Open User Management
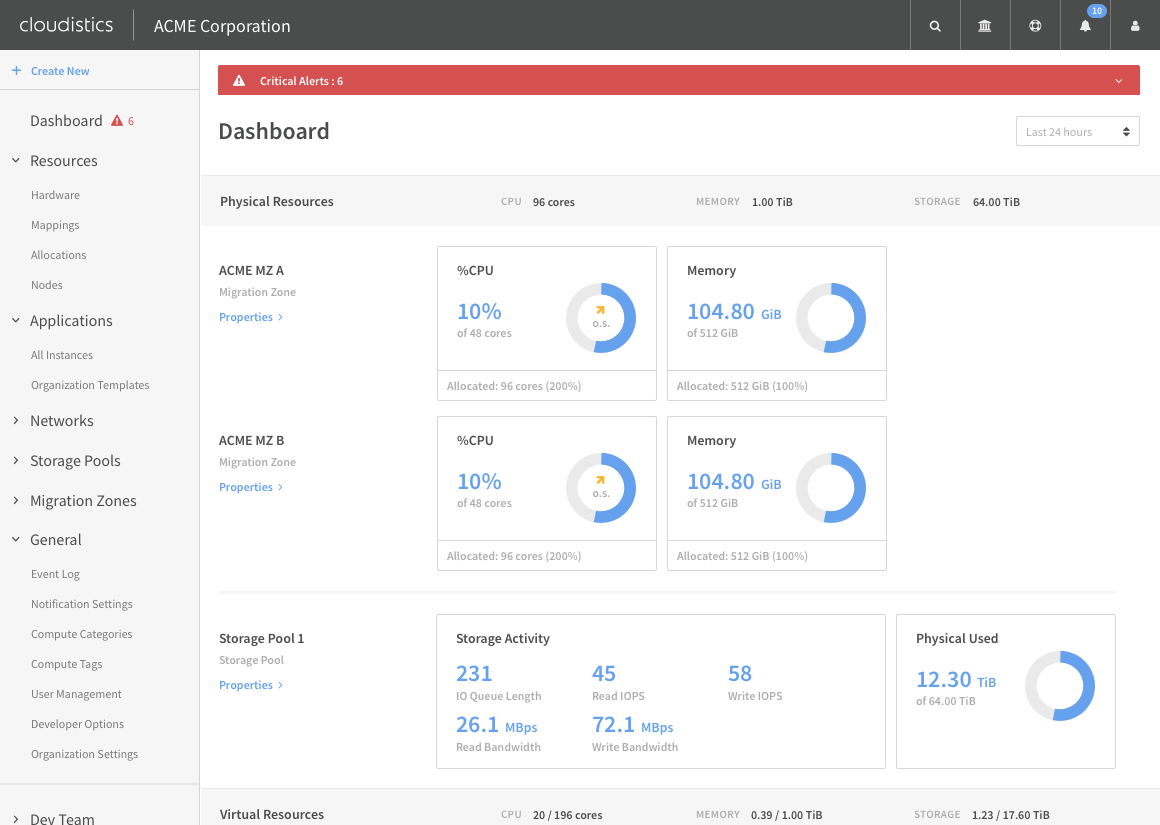1160x825 pixels. 76,694
